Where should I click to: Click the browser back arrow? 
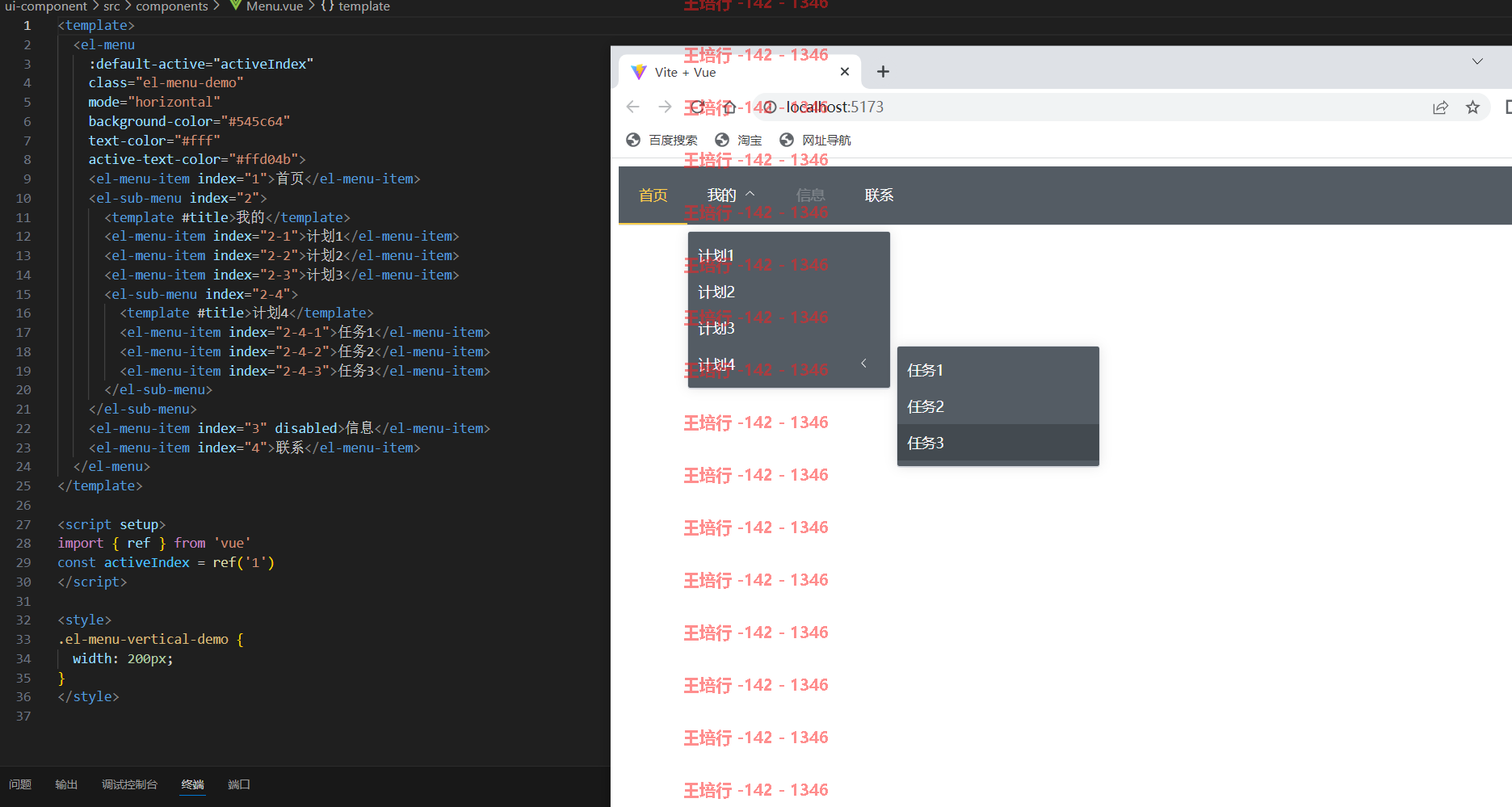633,107
